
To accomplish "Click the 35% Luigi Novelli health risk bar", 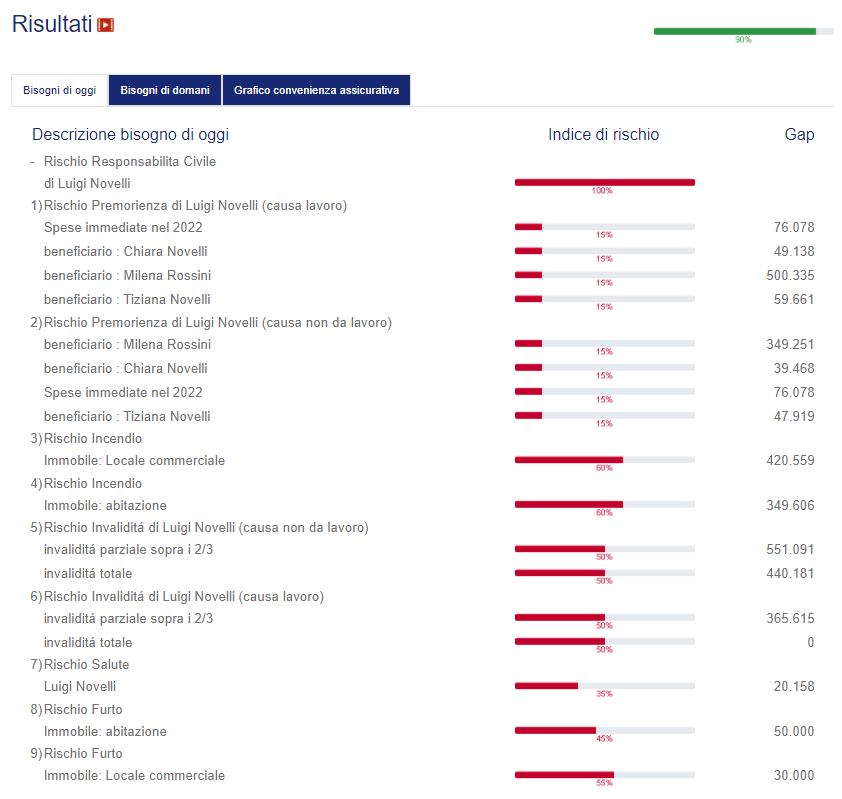I will click(x=604, y=685).
